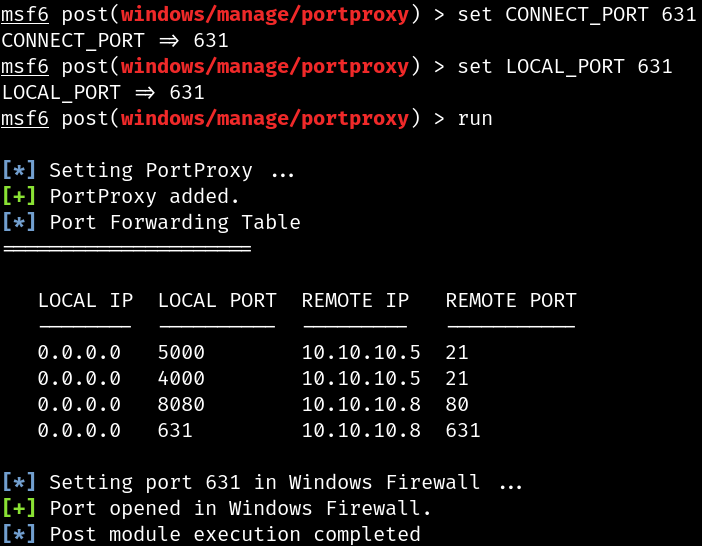This screenshot has height=546, width=702.
Task: Click remote IP 10.10.10.8 in the 631 row
Action: point(361,431)
